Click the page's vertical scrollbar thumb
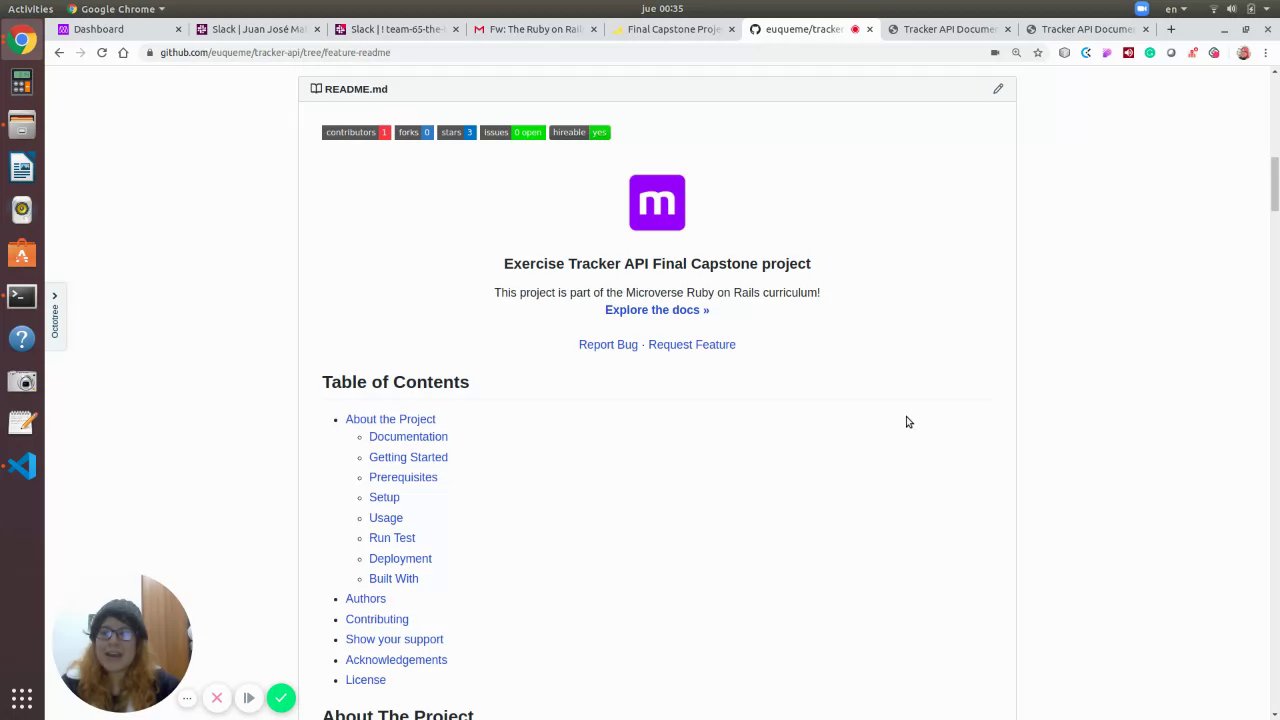Screen dimensions: 1280x720 pyautogui.click(x=1274, y=185)
